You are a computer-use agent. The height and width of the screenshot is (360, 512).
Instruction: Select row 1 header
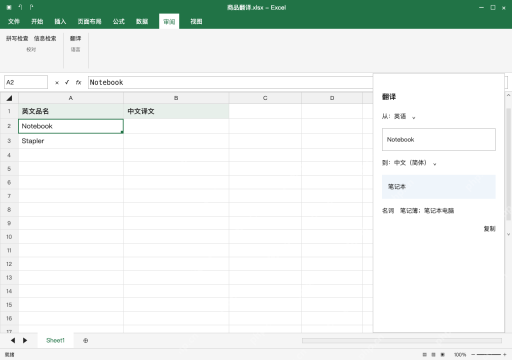[9, 111]
